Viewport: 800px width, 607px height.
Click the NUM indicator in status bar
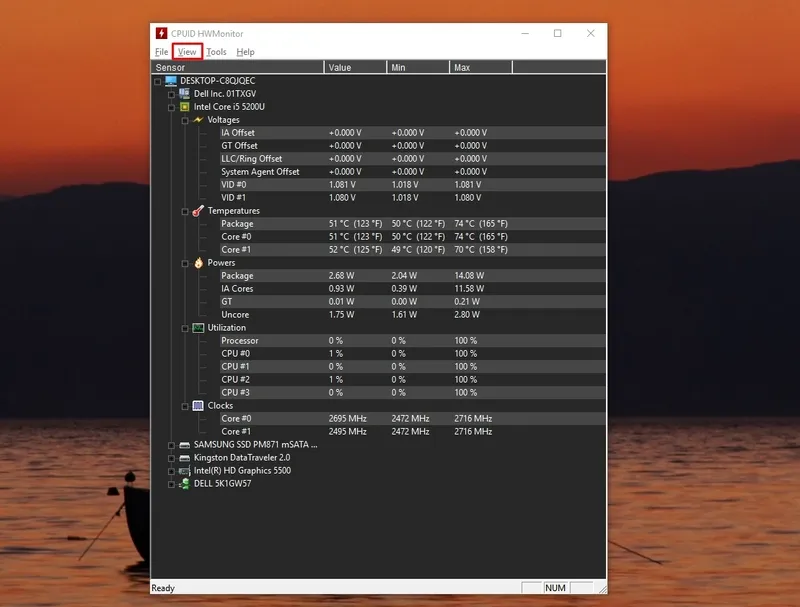(x=555, y=588)
